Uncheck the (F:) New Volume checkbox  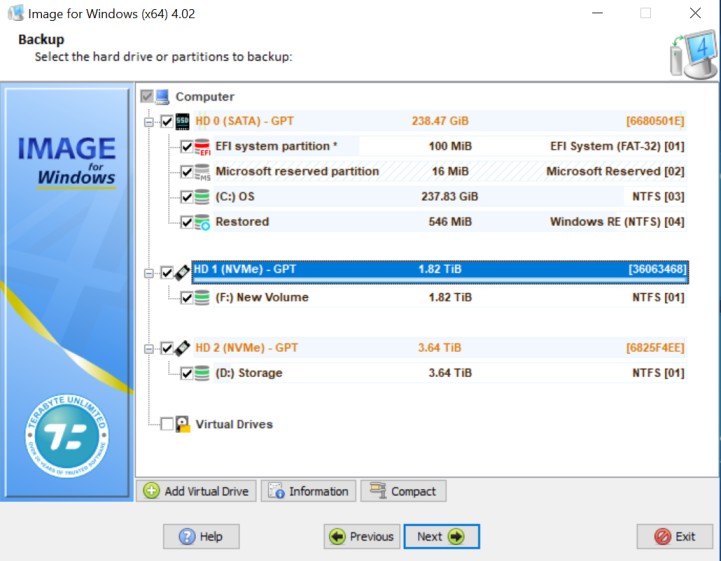point(186,298)
